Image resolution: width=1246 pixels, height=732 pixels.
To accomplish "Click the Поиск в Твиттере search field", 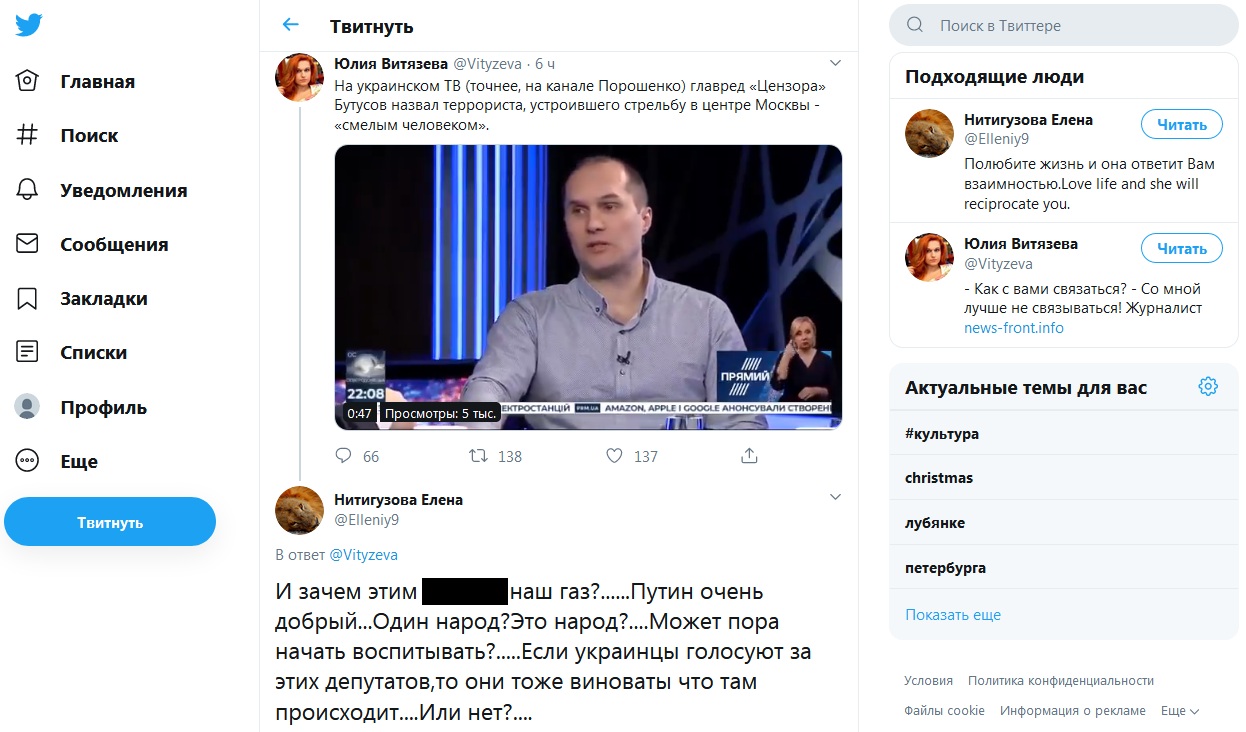I will click(x=1063, y=25).
